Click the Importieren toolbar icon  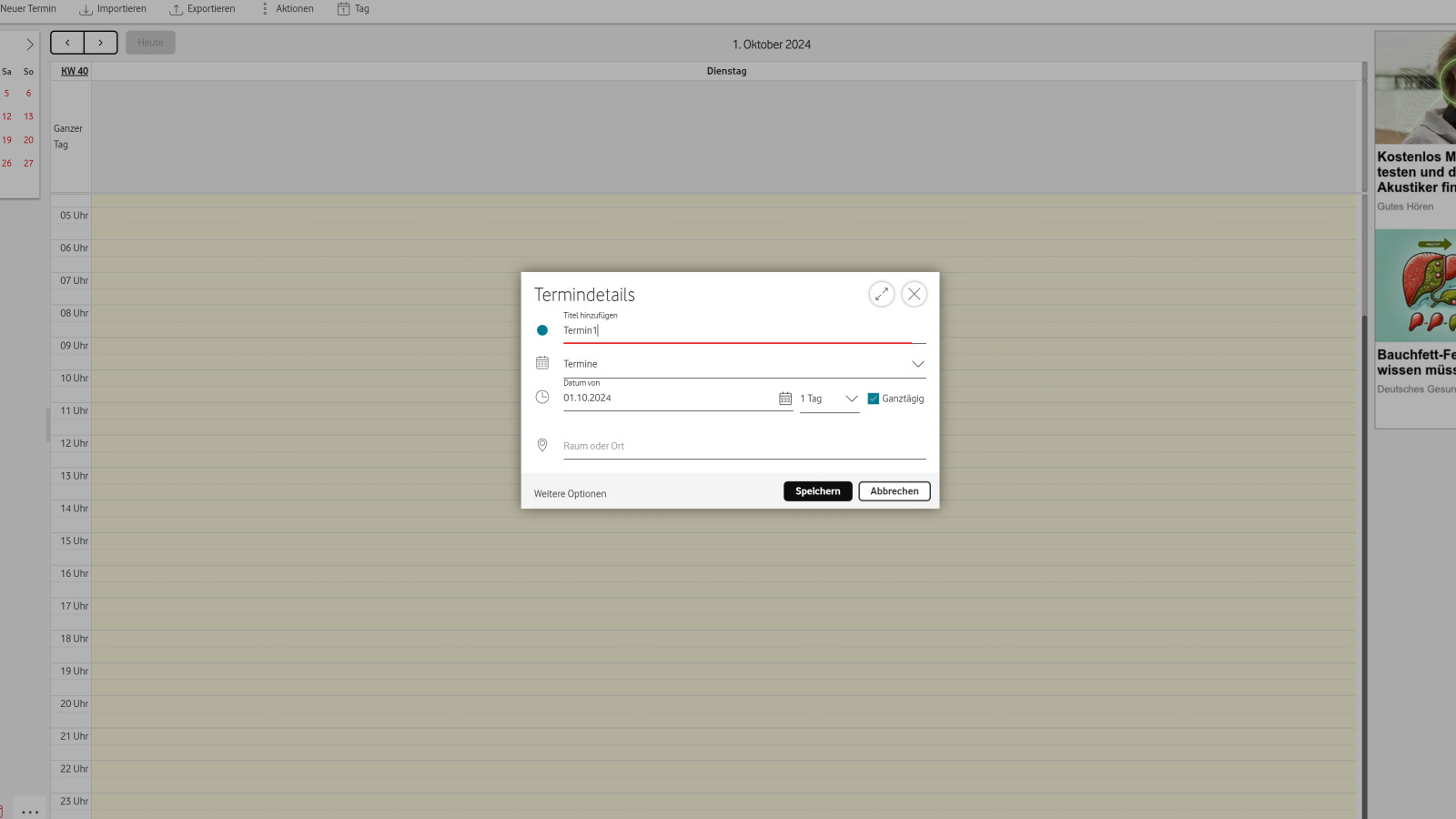[86, 9]
